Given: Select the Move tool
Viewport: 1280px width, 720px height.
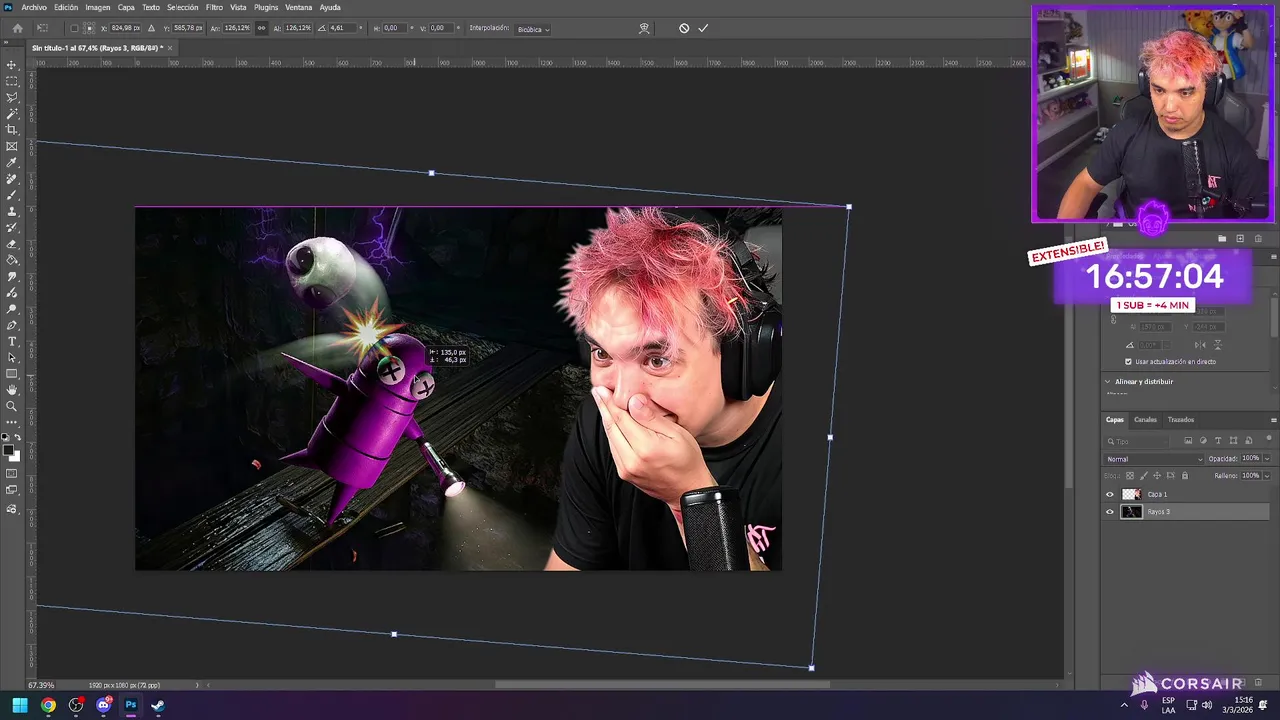Looking at the screenshot, I should (x=12, y=65).
